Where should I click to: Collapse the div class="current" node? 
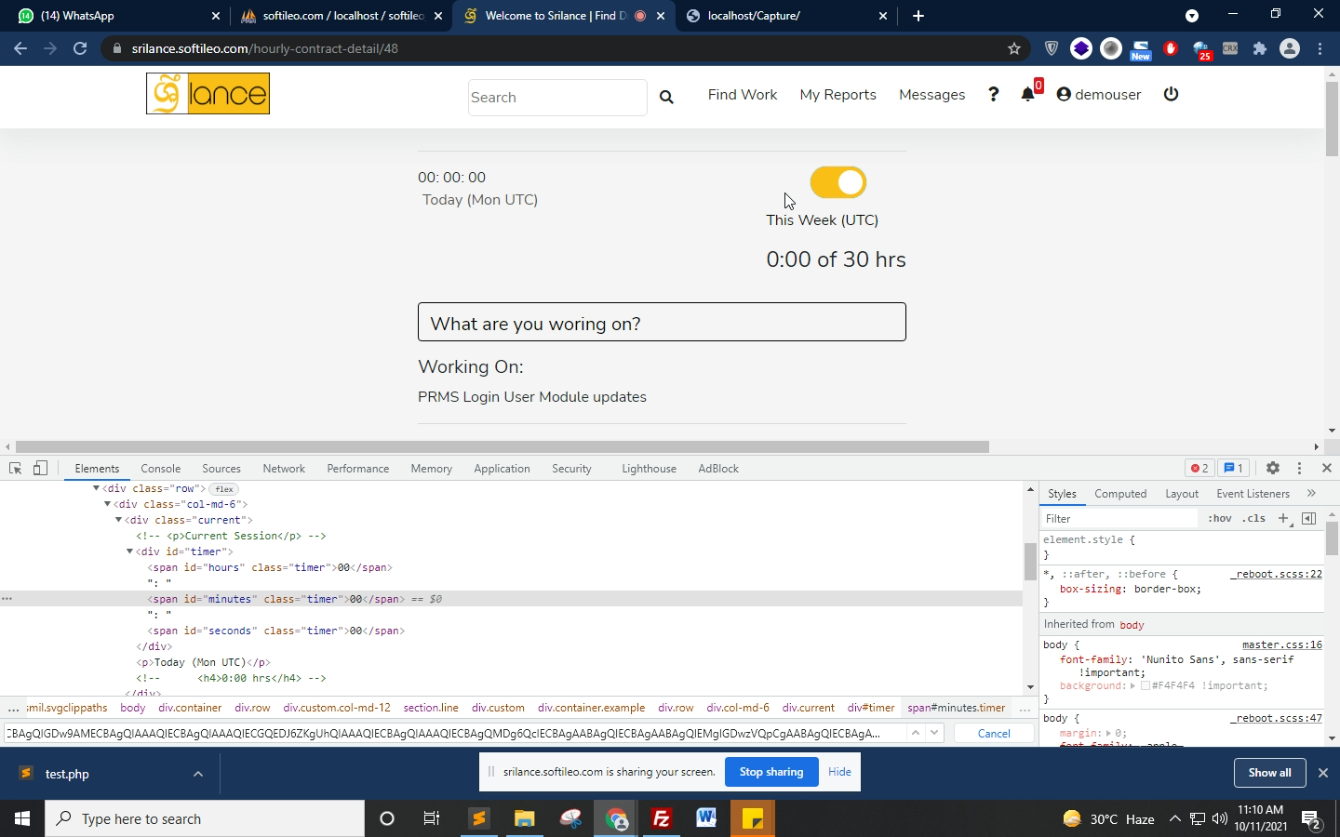pos(119,520)
